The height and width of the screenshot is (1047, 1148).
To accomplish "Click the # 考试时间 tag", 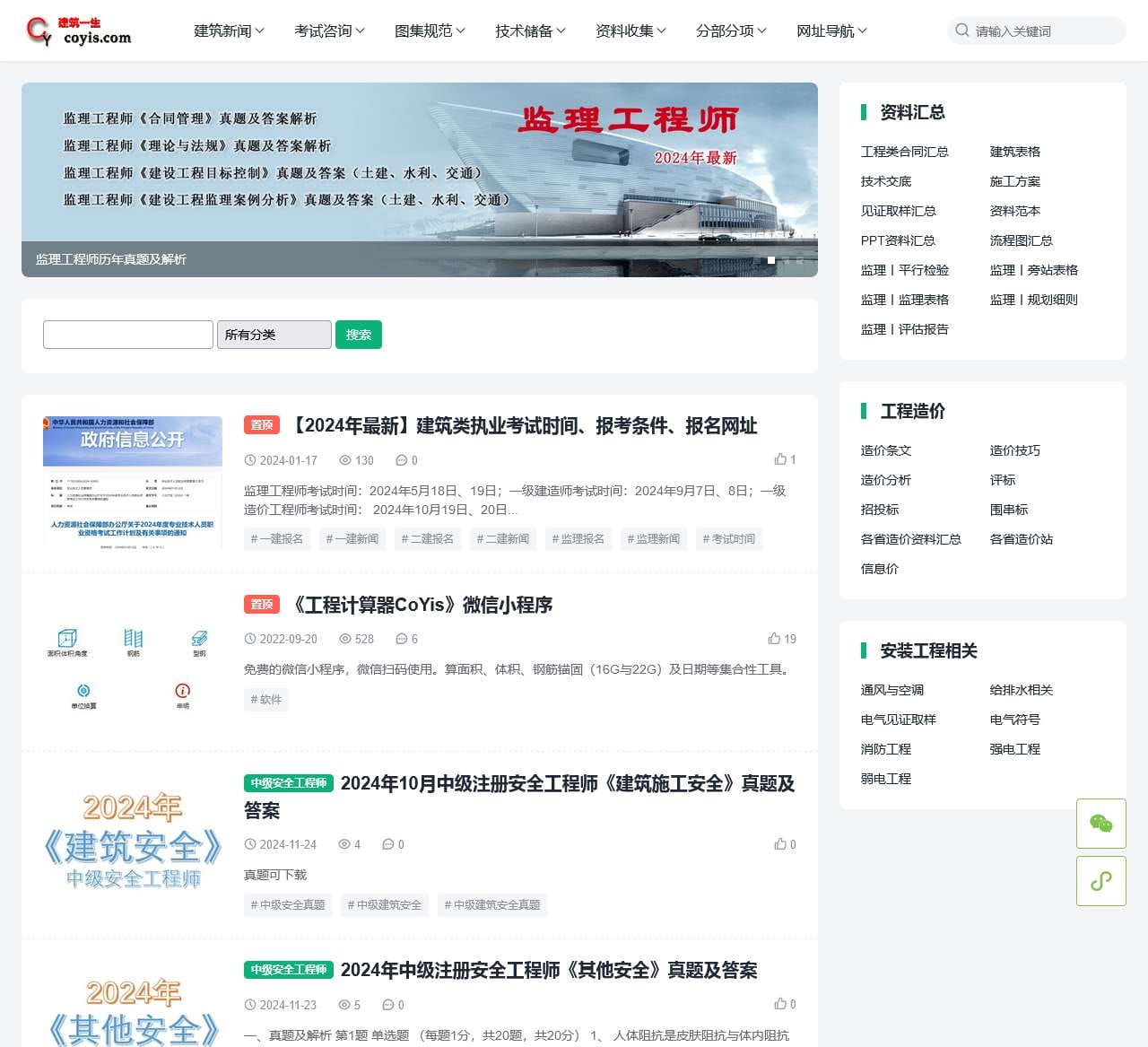I will (729, 539).
